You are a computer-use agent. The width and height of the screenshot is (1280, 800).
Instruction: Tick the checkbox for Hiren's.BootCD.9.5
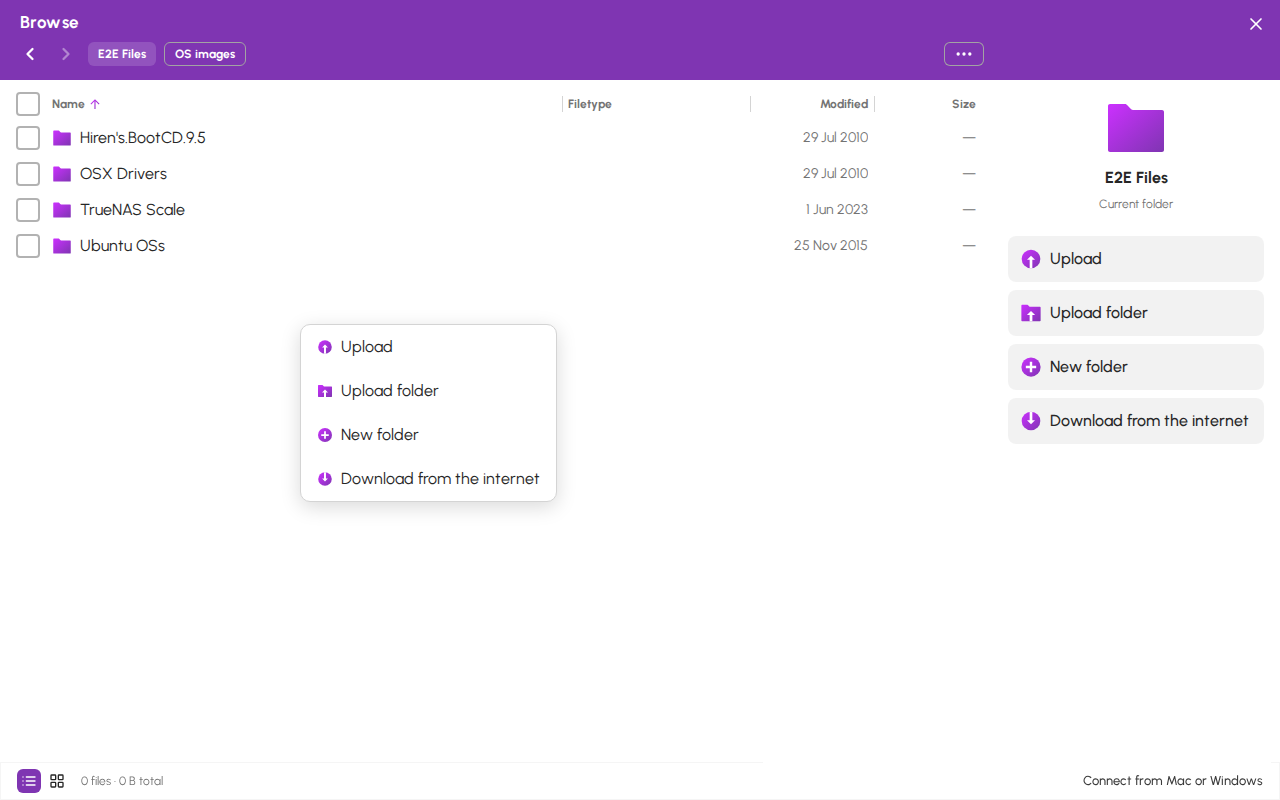pos(28,138)
